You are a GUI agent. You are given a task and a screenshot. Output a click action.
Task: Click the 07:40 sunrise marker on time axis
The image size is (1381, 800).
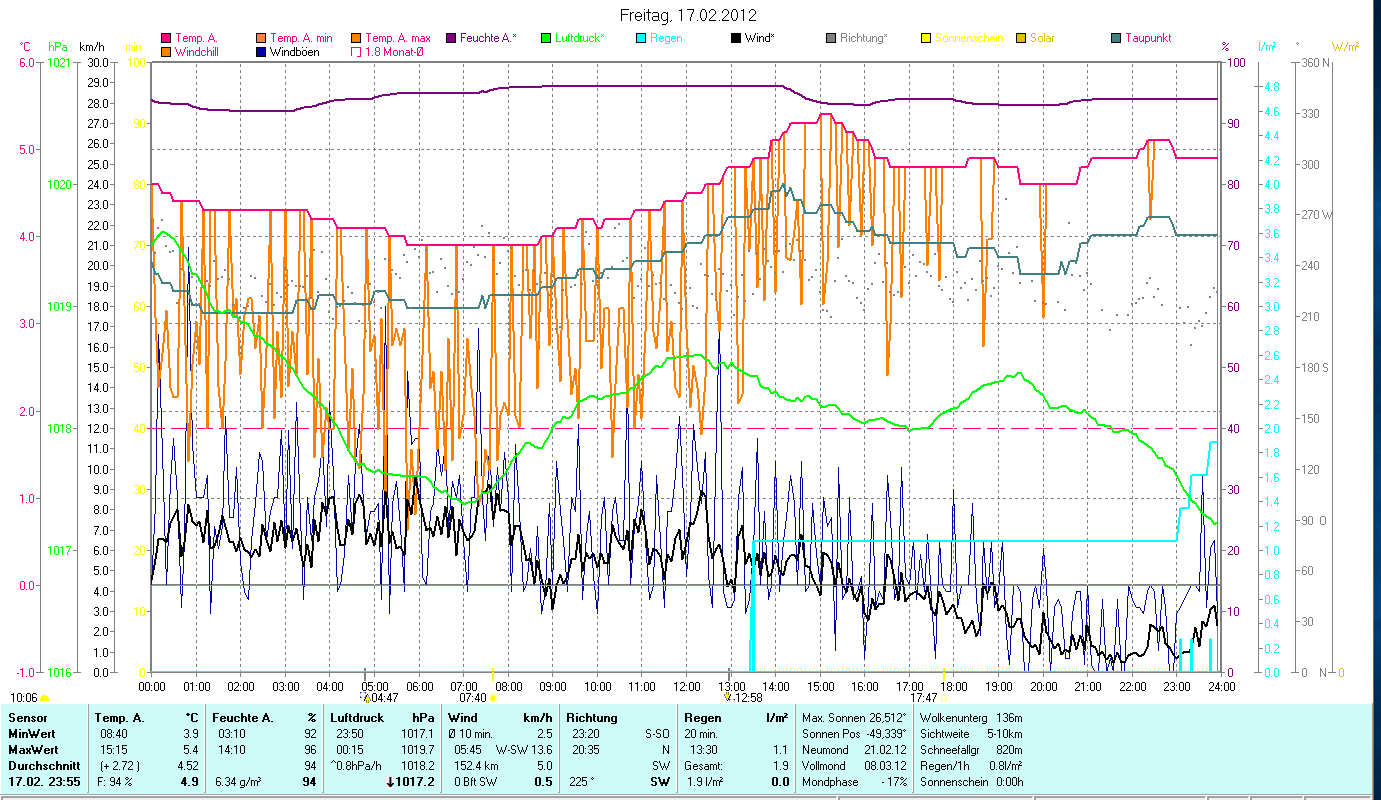click(x=473, y=698)
